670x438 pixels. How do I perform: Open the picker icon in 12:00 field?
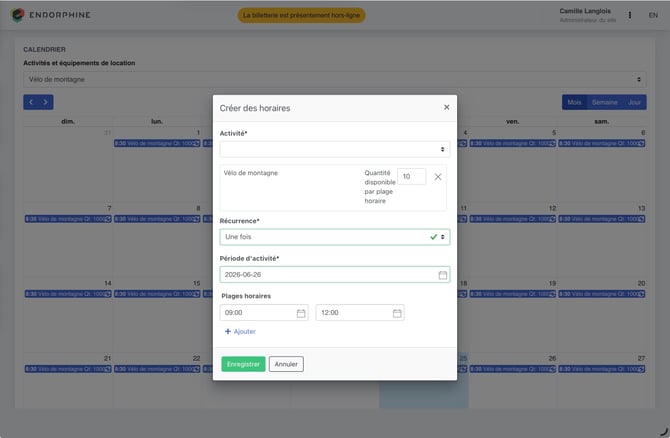tap(397, 313)
